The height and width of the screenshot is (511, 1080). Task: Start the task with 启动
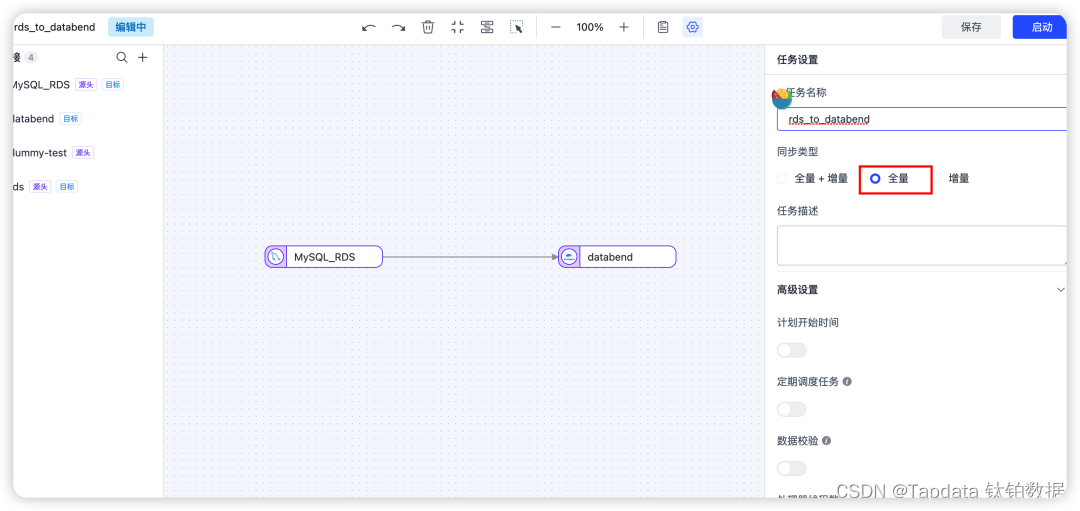pyautogui.click(x=1040, y=27)
